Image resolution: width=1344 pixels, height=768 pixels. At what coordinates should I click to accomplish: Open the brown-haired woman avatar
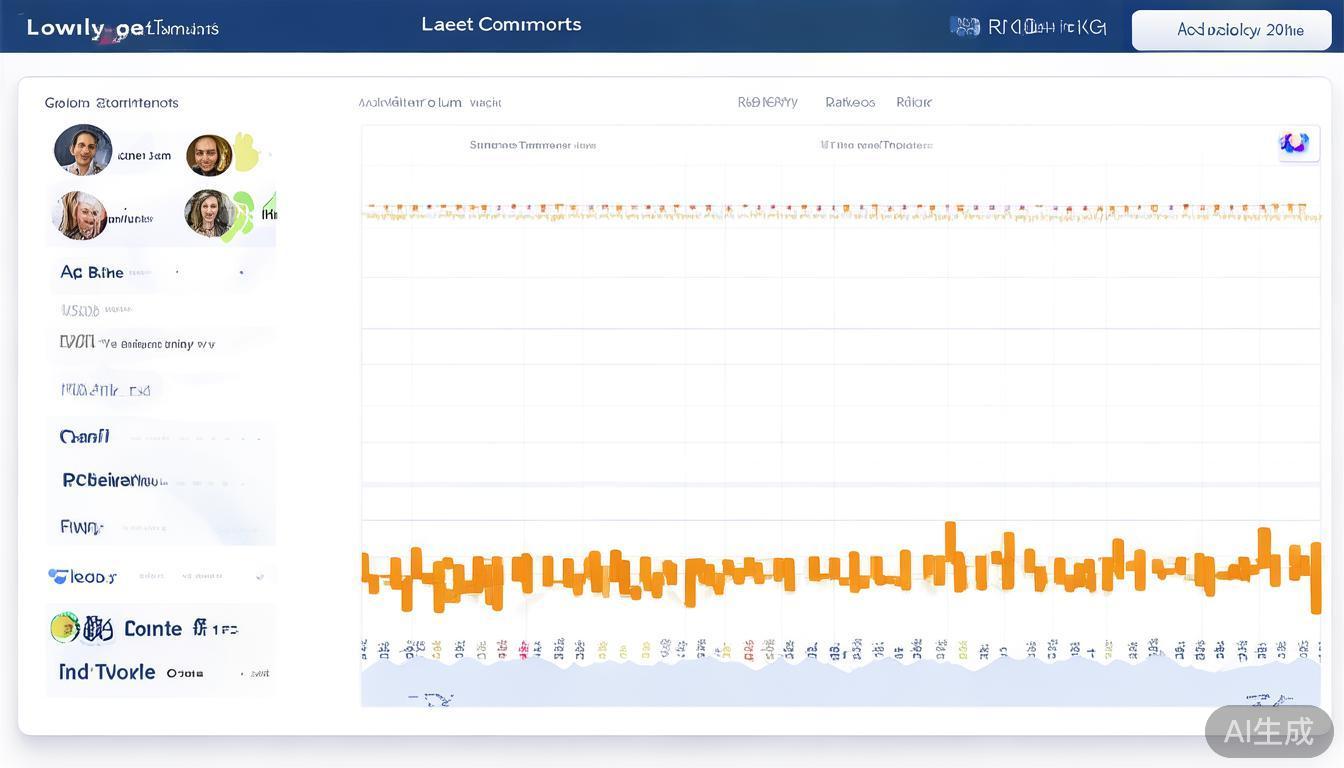[208, 213]
